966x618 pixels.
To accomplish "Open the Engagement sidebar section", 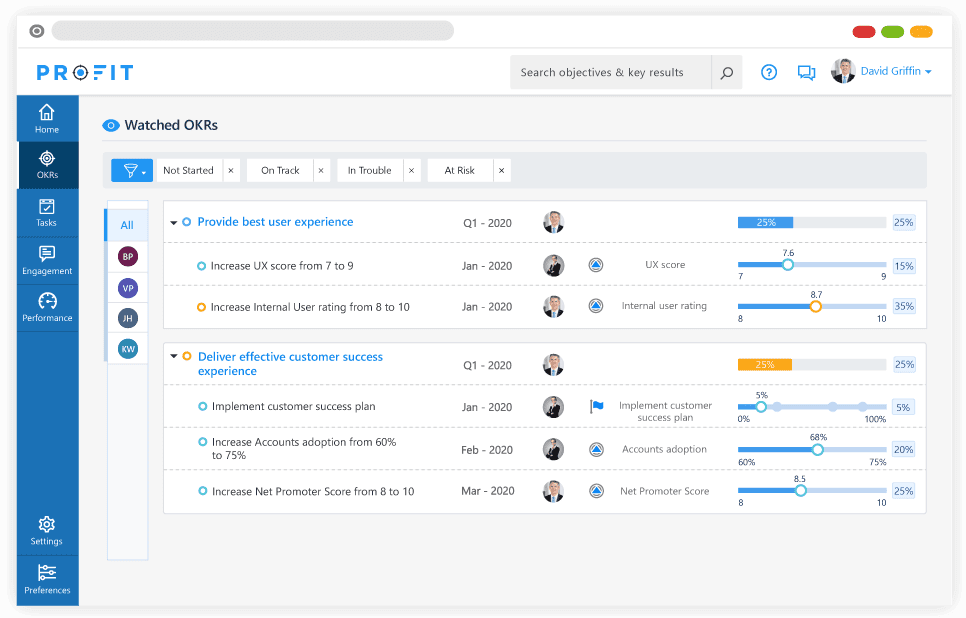I will click(47, 261).
